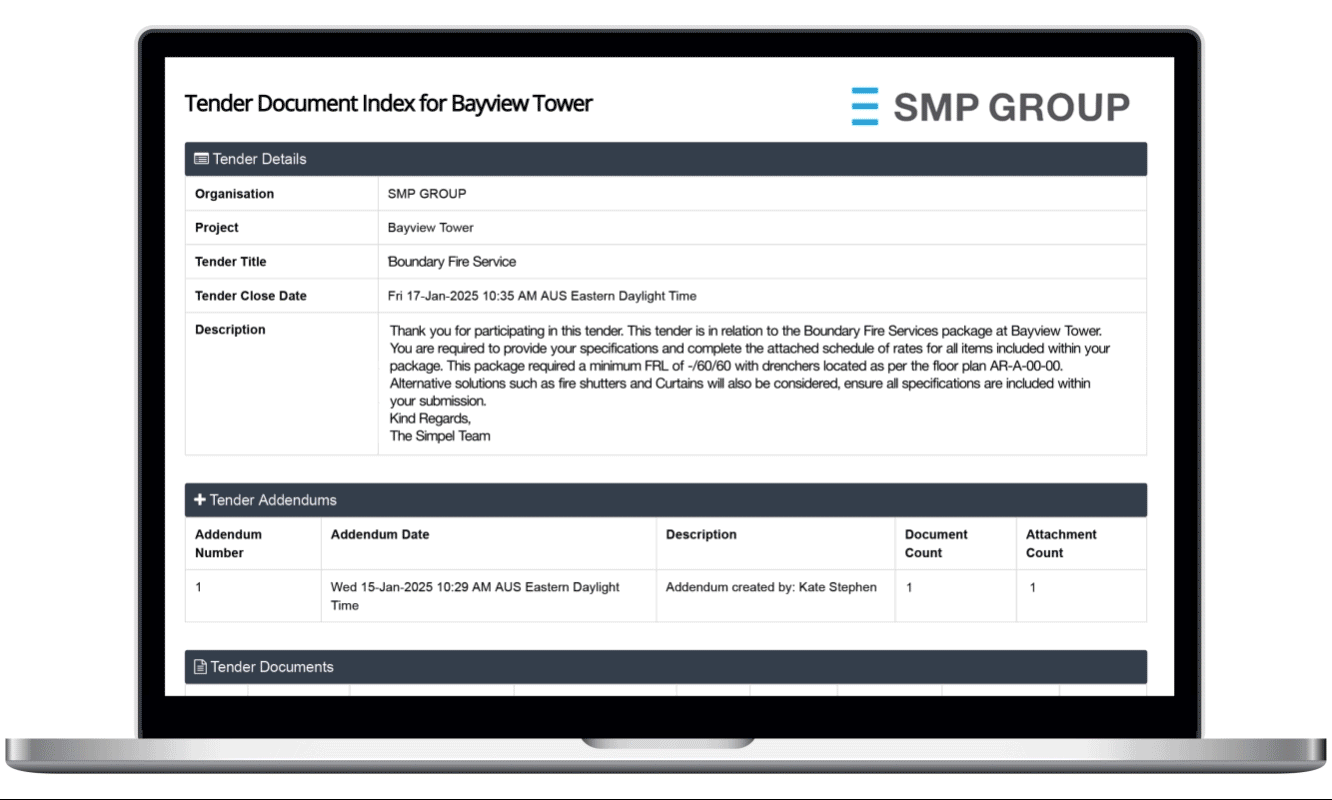1332x800 pixels.
Task: Click the "Project" row label
Action: pos(217,228)
